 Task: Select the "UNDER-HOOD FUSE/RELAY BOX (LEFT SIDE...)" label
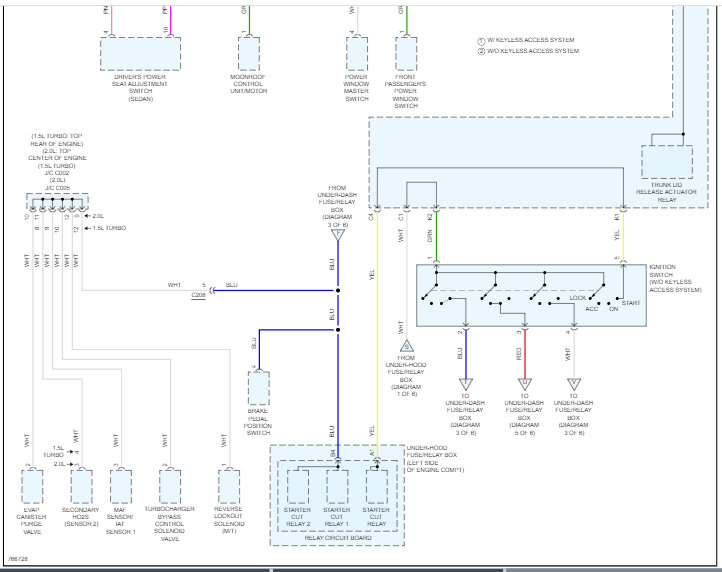[x=435, y=459]
